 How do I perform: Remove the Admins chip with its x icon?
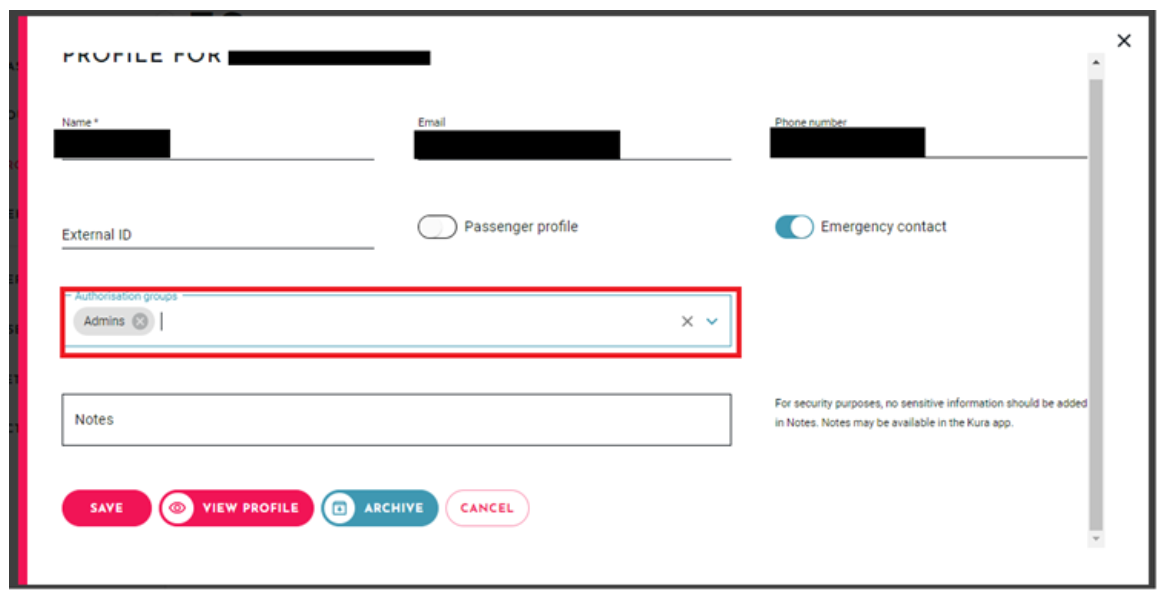pyautogui.click(x=140, y=321)
